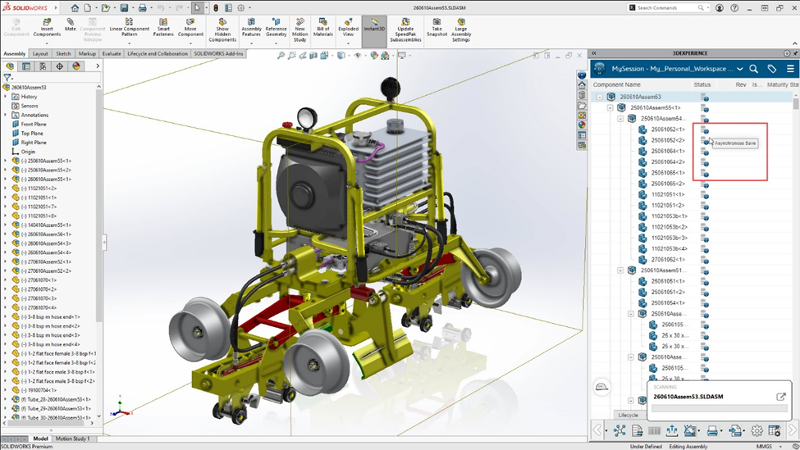Viewport: 800px width, 450px height.
Task: Expand the History node in feature tree
Action: pos(6,97)
